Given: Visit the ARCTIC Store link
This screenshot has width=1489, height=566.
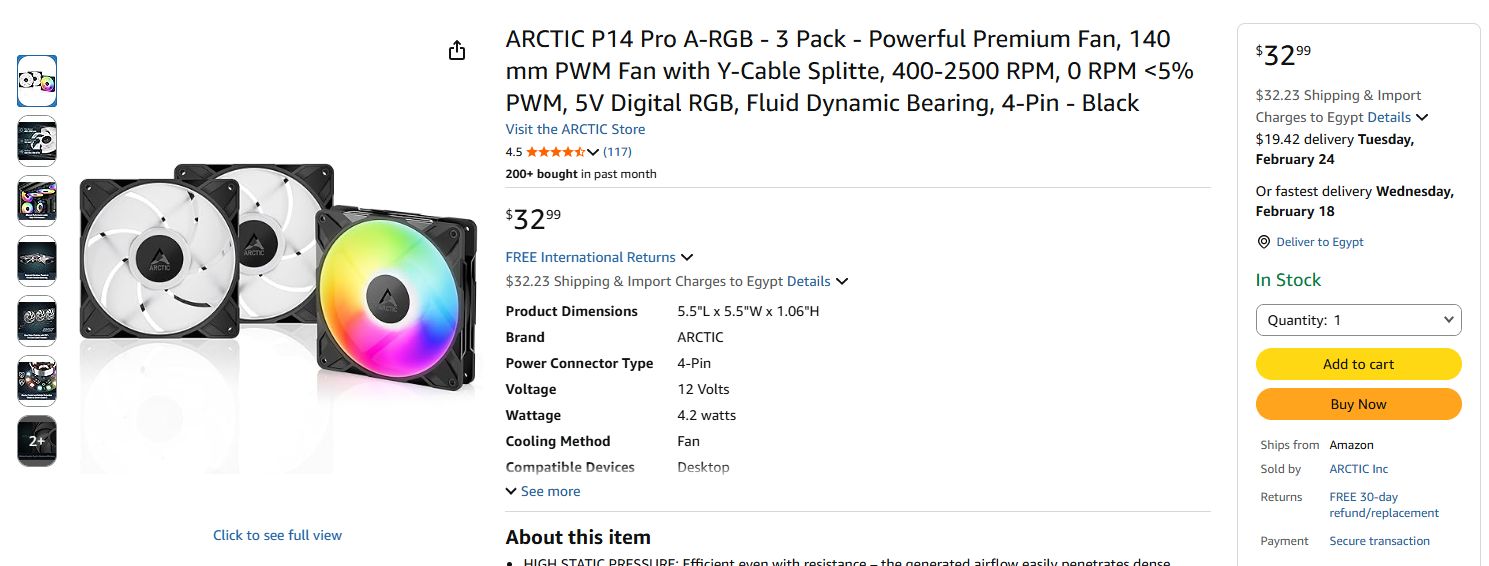Looking at the screenshot, I should pyautogui.click(x=575, y=129).
